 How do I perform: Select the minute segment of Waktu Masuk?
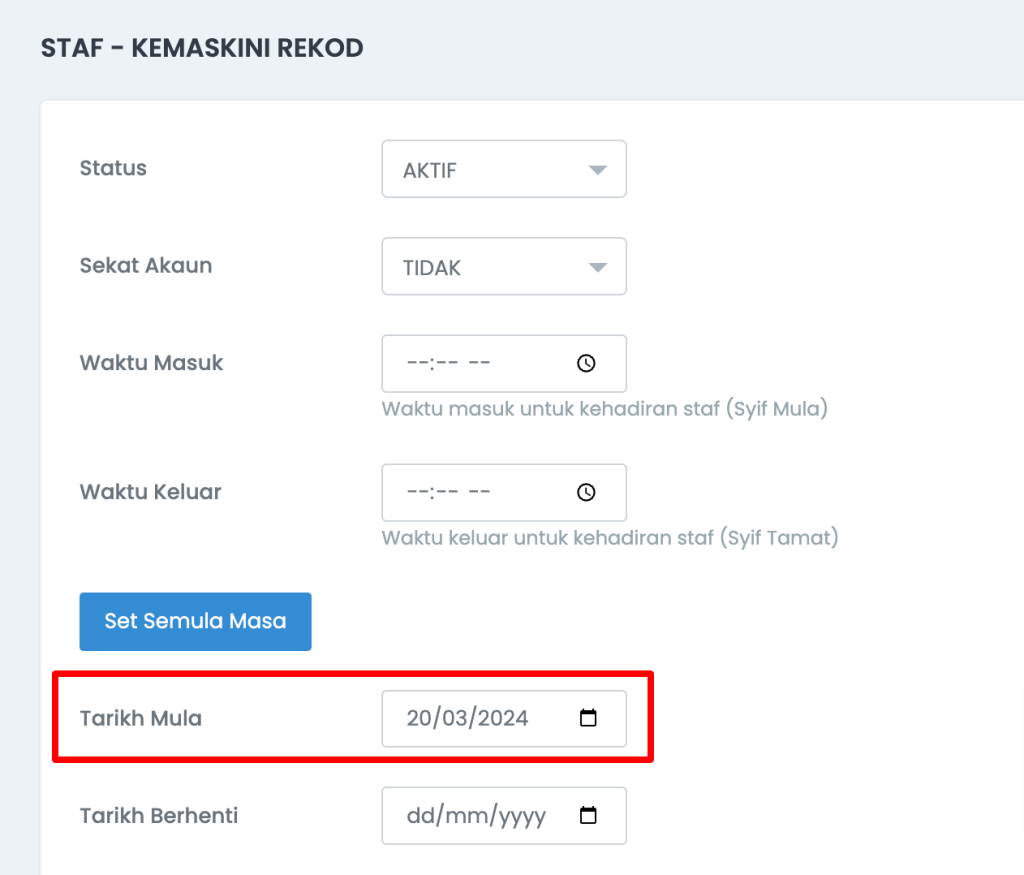(446, 364)
